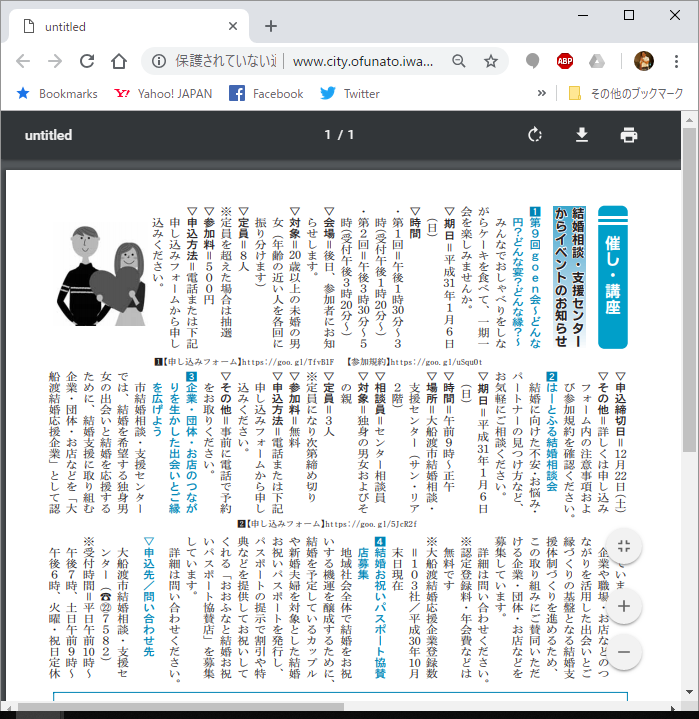Click the horizontal scrollbar thumb
This screenshot has height=719, width=699.
coord(180,707)
